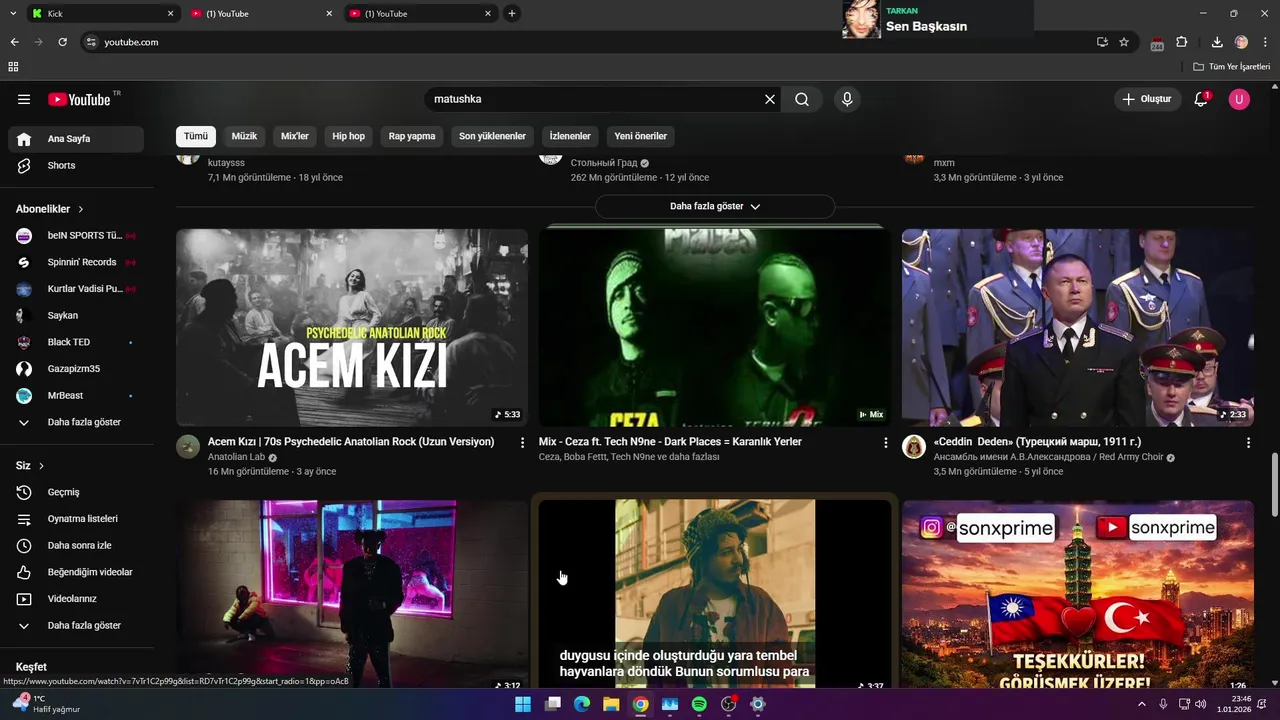This screenshot has height=720, width=1280.
Task: Open the Ceza ft. Tech N9ne mix thumbnail
Action: point(715,328)
